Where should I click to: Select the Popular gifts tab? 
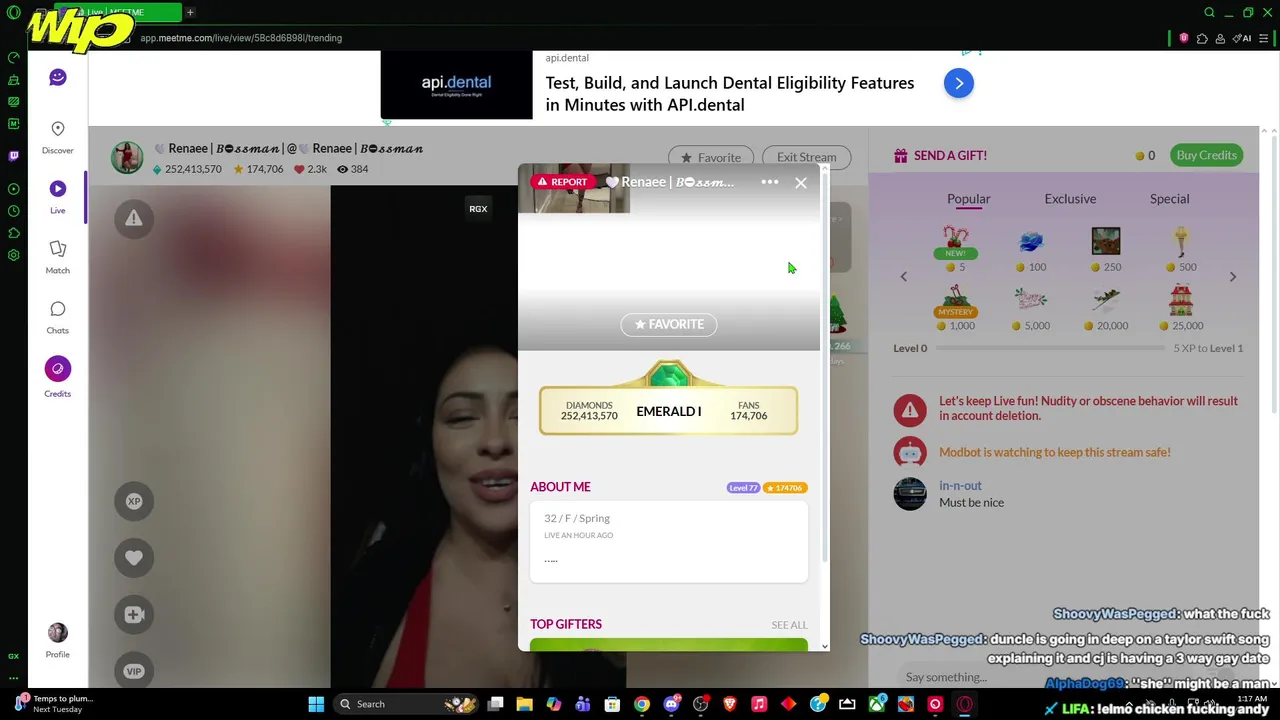968,198
